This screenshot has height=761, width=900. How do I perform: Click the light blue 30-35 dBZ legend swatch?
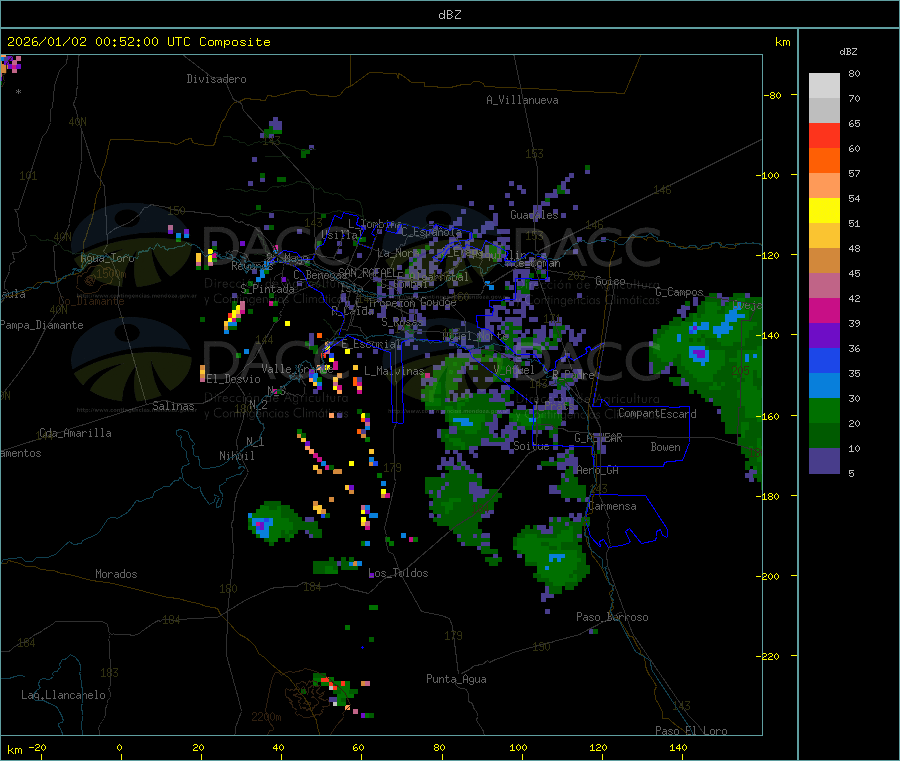pyautogui.click(x=824, y=386)
